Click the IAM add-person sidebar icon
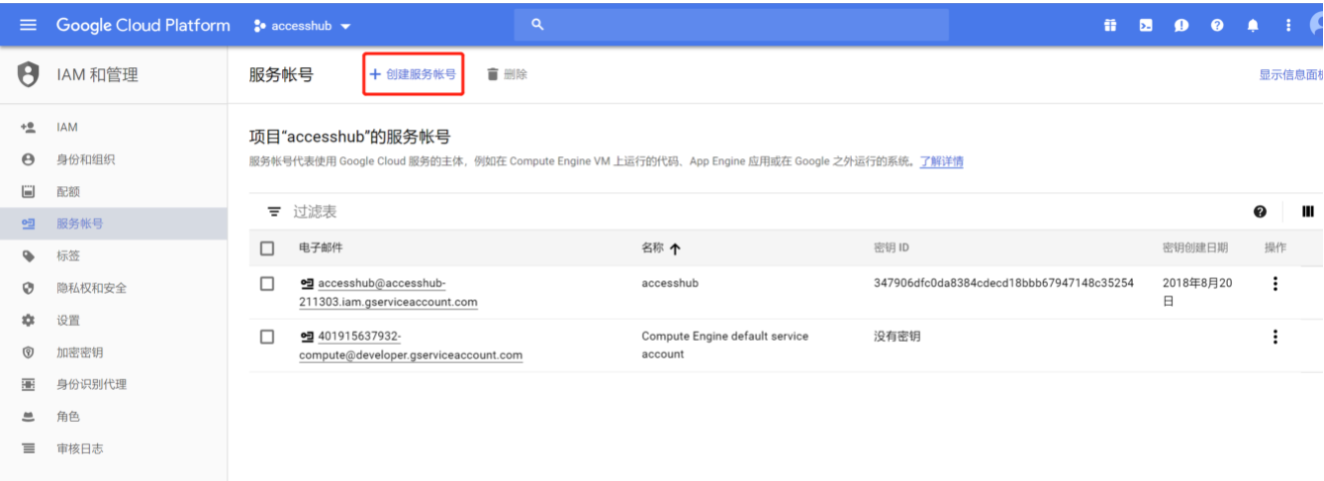1324x481 pixels. tap(28, 127)
